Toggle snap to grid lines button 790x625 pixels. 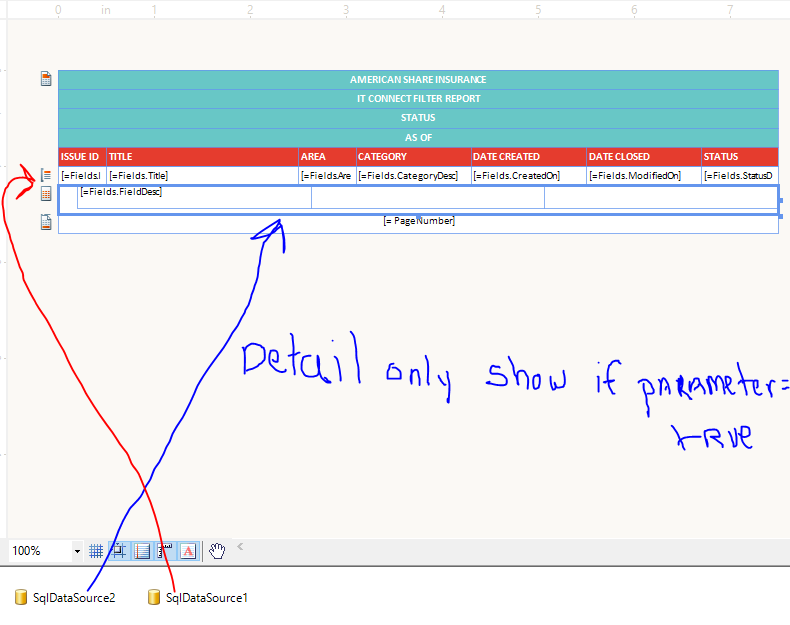[x=119, y=551]
